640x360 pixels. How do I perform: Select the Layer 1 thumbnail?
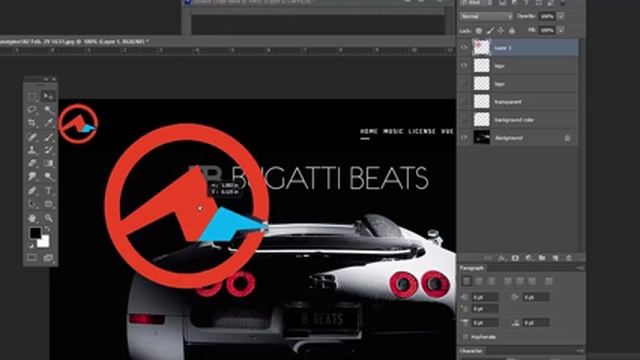point(482,47)
